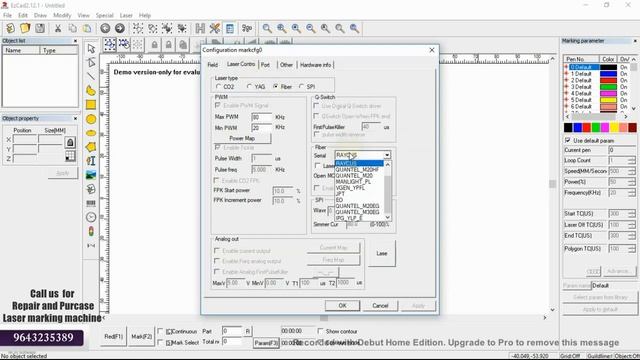The image size is (640, 360).
Task: Open the Fiber Serial dropdown arrow
Action: click(x=387, y=155)
